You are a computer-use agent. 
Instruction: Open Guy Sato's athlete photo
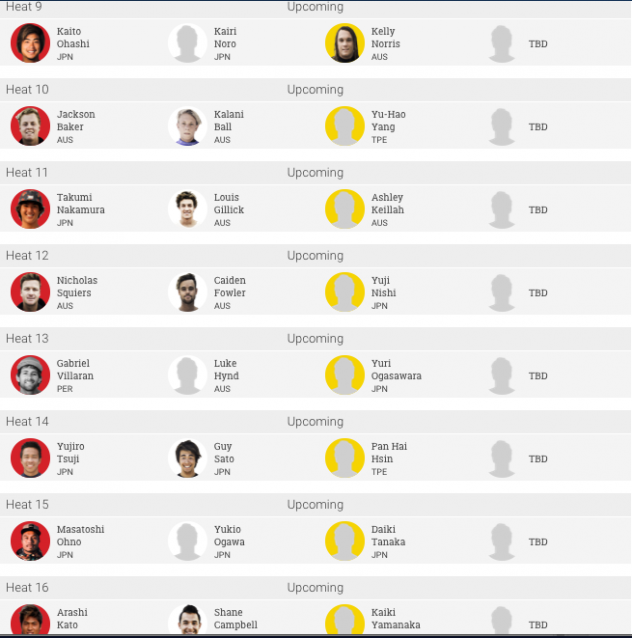[x=188, y=458]
